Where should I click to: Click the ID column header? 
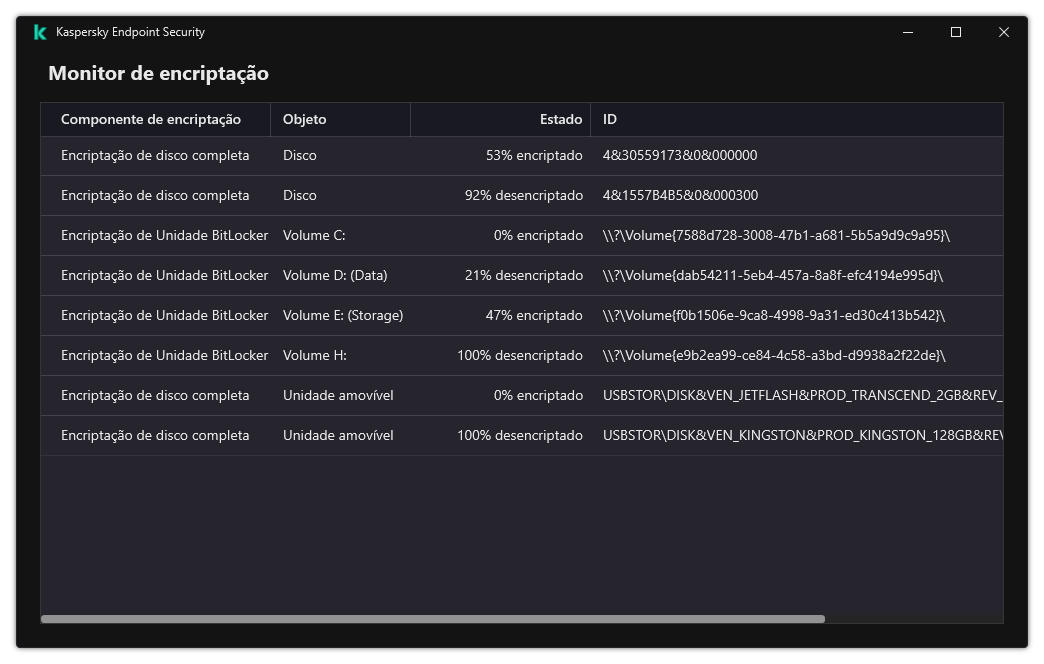click(x=610, y=119)
